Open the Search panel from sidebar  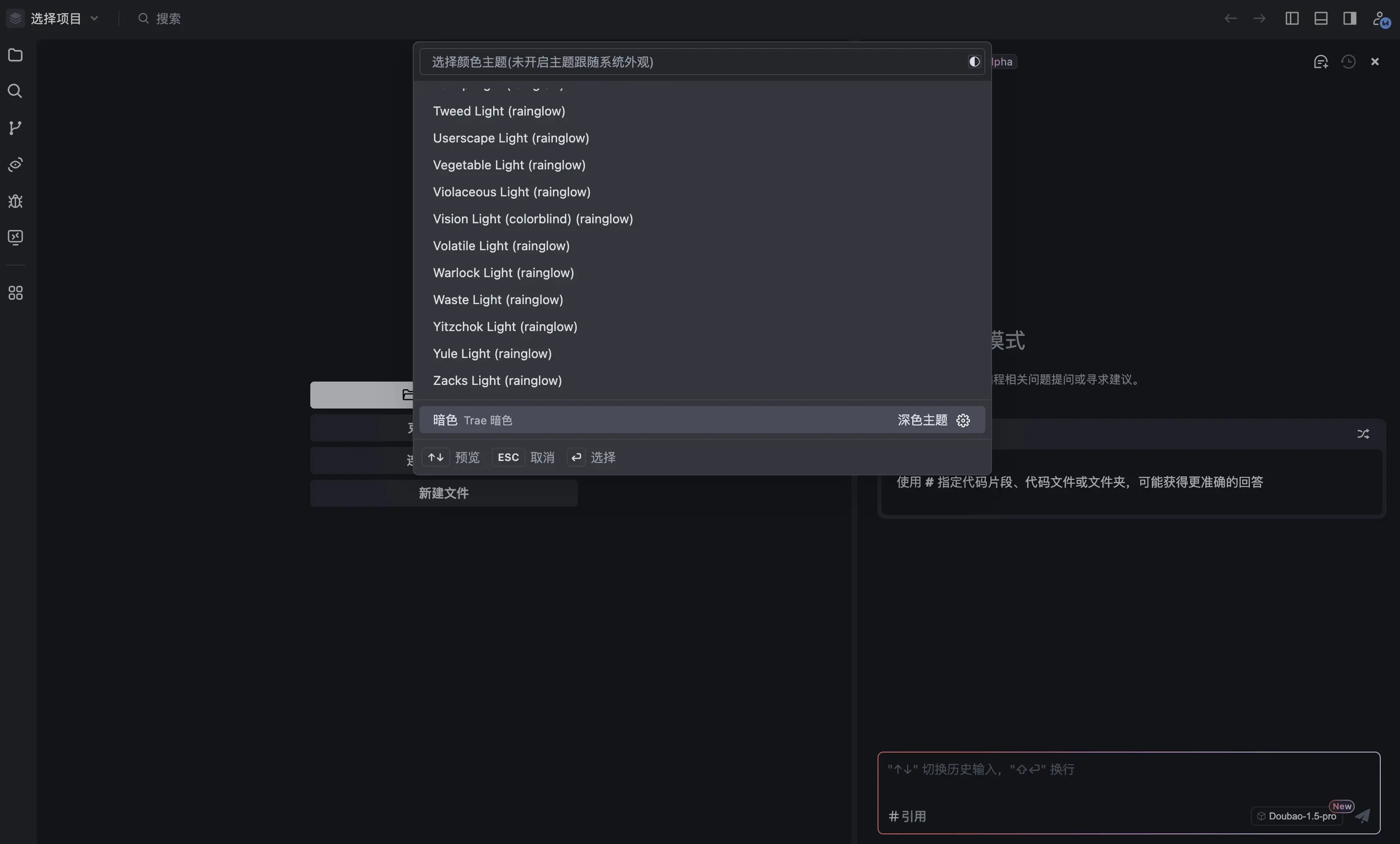(15, 91)
